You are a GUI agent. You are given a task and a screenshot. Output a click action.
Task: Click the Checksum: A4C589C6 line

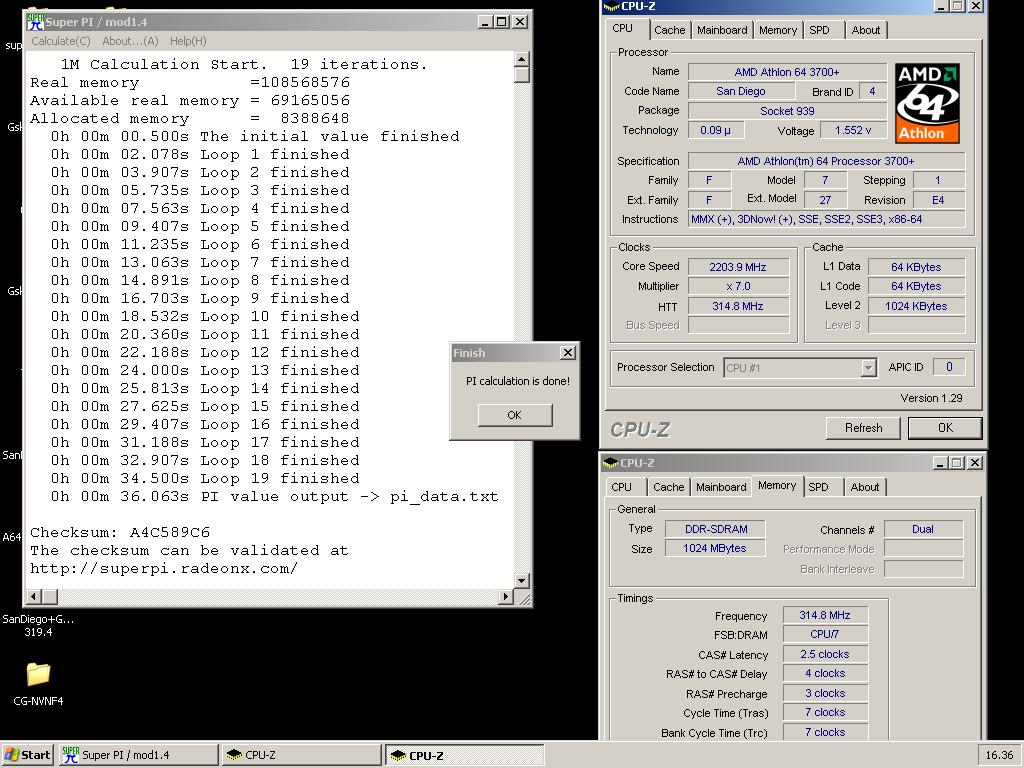tap(120, 532)
